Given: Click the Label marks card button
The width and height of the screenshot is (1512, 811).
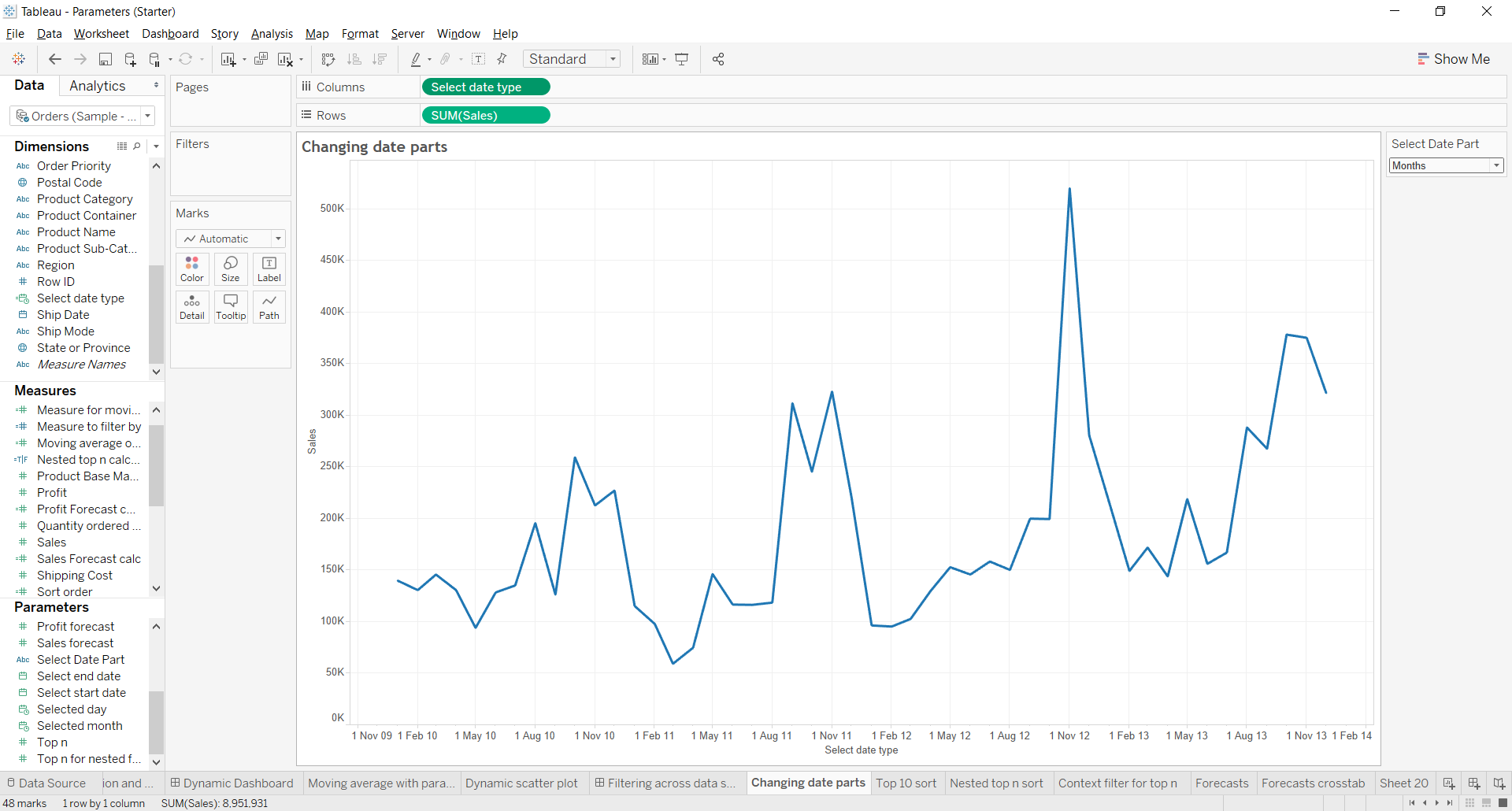Looking at the screenshot, I should 269,269.
